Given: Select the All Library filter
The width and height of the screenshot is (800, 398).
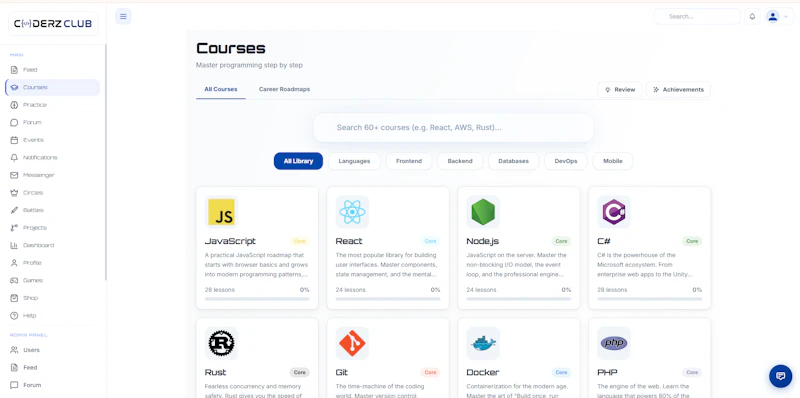Looking at the screenshot, I should point(298,161).
